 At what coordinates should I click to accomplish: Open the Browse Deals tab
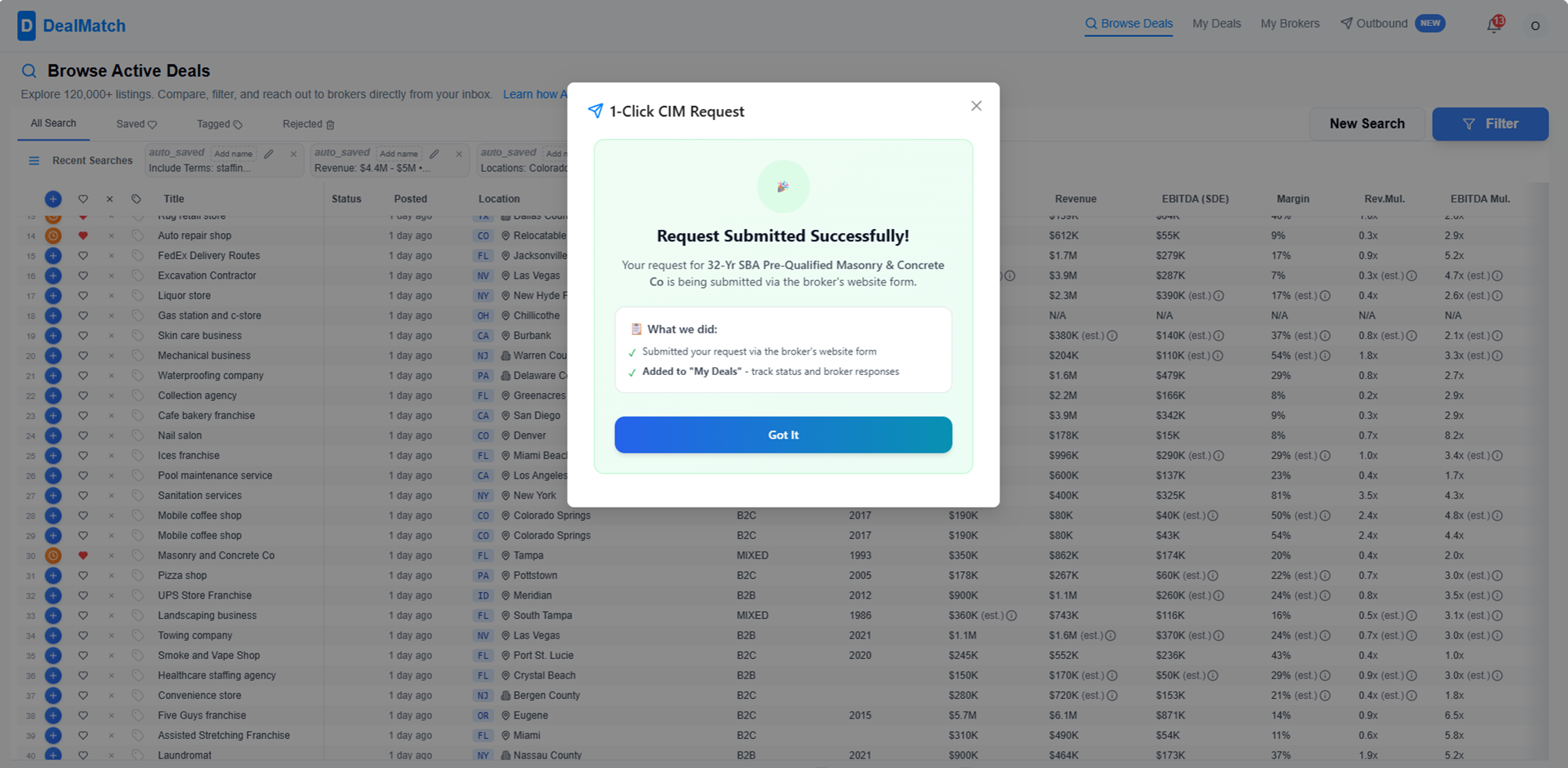1129,24
